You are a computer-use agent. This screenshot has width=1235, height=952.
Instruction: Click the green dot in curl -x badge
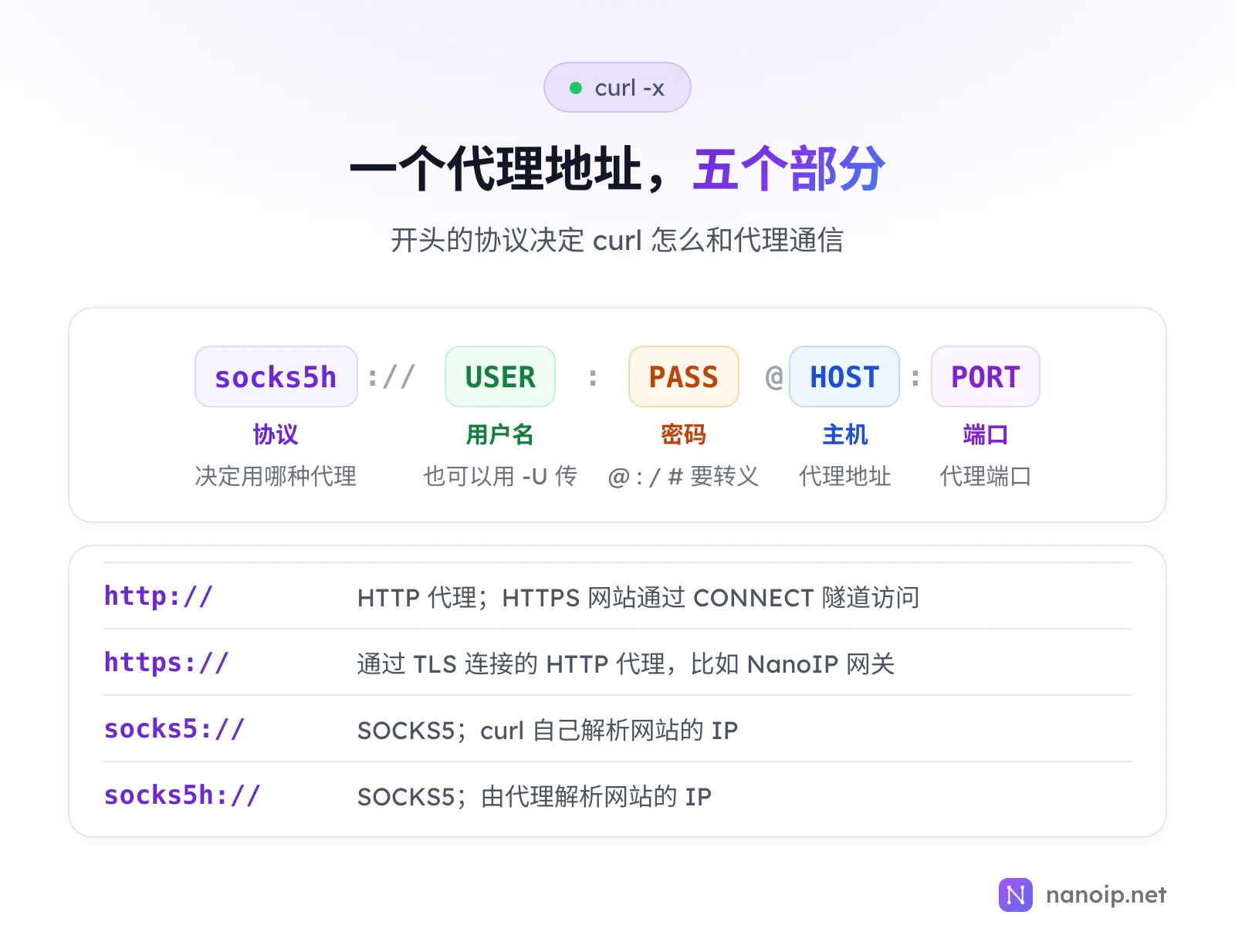pyautogui.click(x=576, y=88)
